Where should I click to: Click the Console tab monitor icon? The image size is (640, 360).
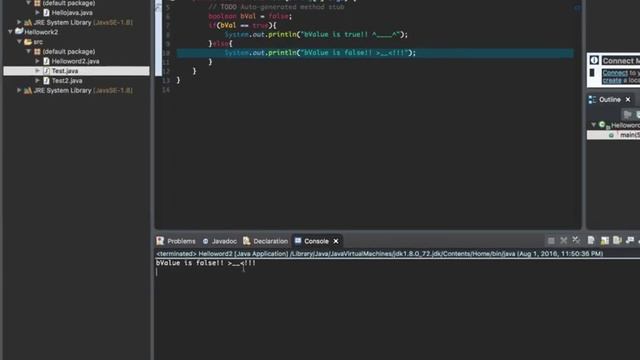pos(298,241)
